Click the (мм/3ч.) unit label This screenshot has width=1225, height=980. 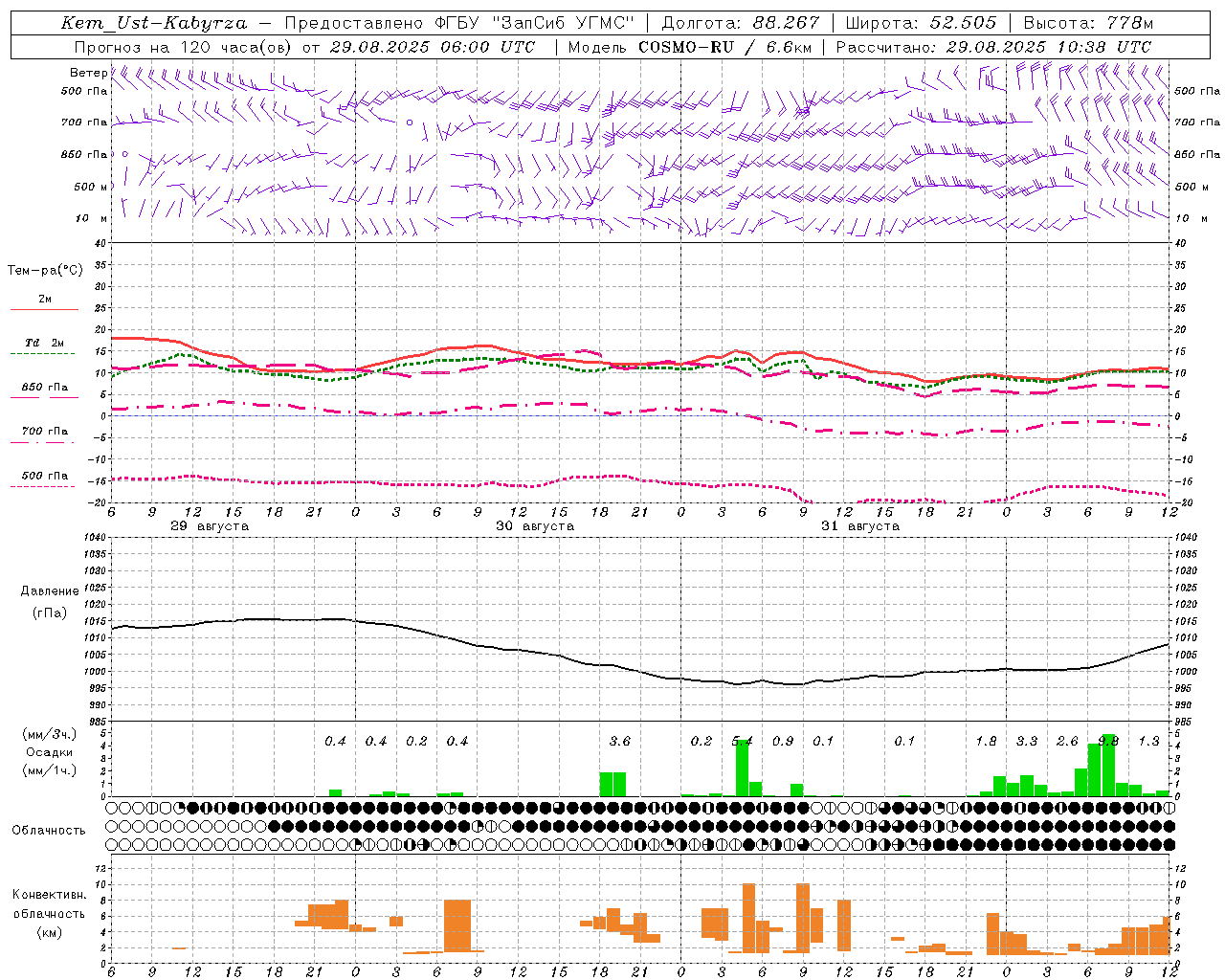pos(50,734)
